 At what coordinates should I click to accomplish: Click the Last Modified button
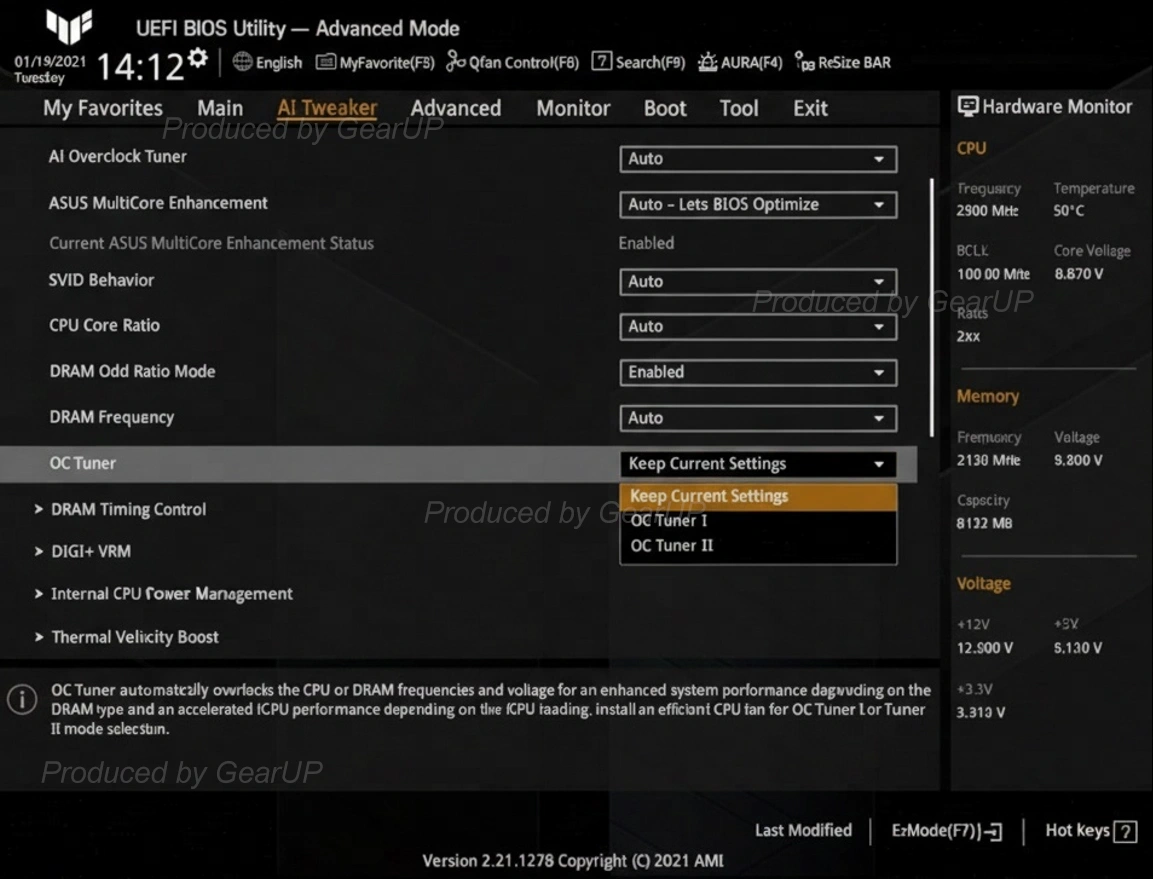[x=803, y=830]
